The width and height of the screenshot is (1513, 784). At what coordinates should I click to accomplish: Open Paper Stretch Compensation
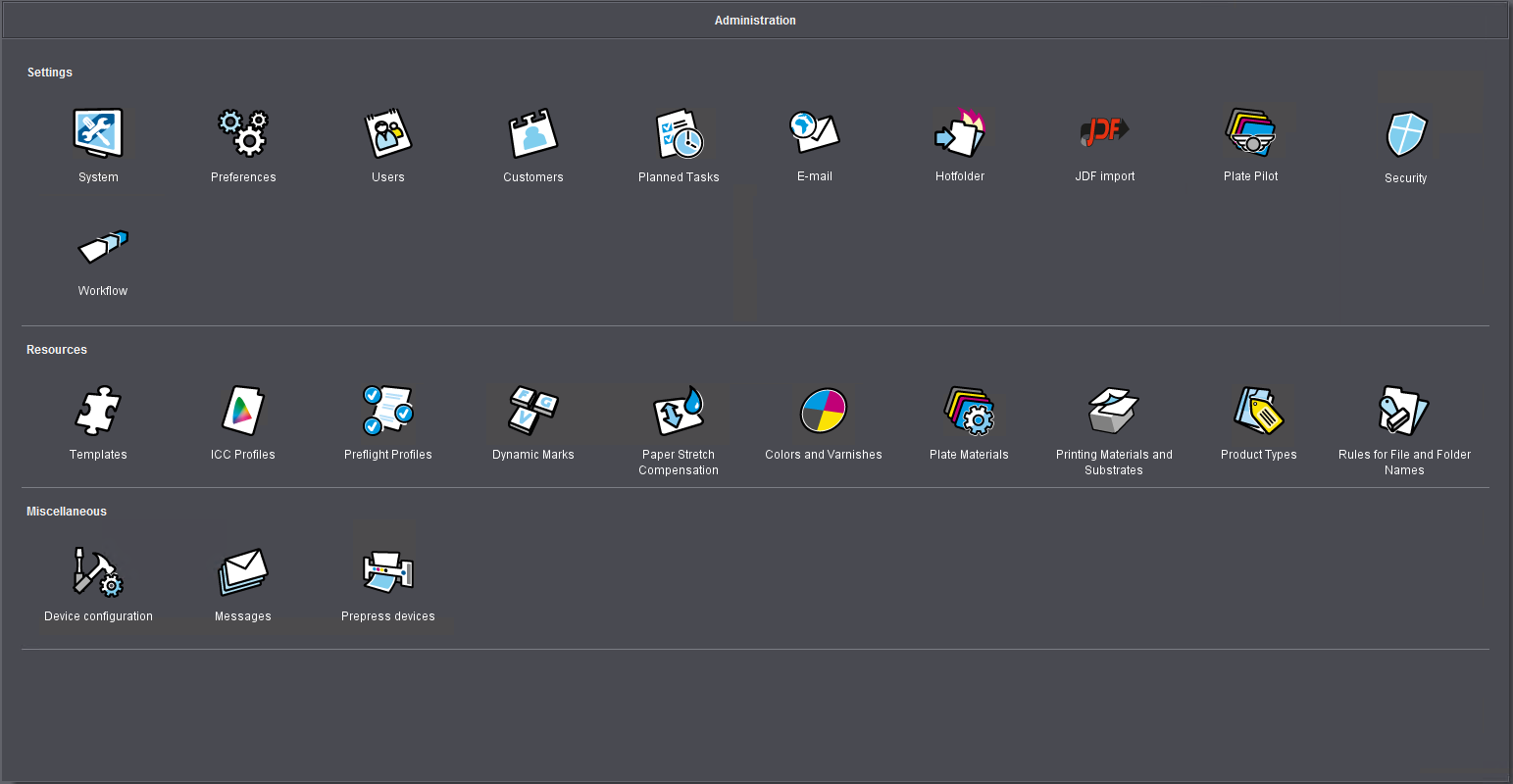[679, 411]
